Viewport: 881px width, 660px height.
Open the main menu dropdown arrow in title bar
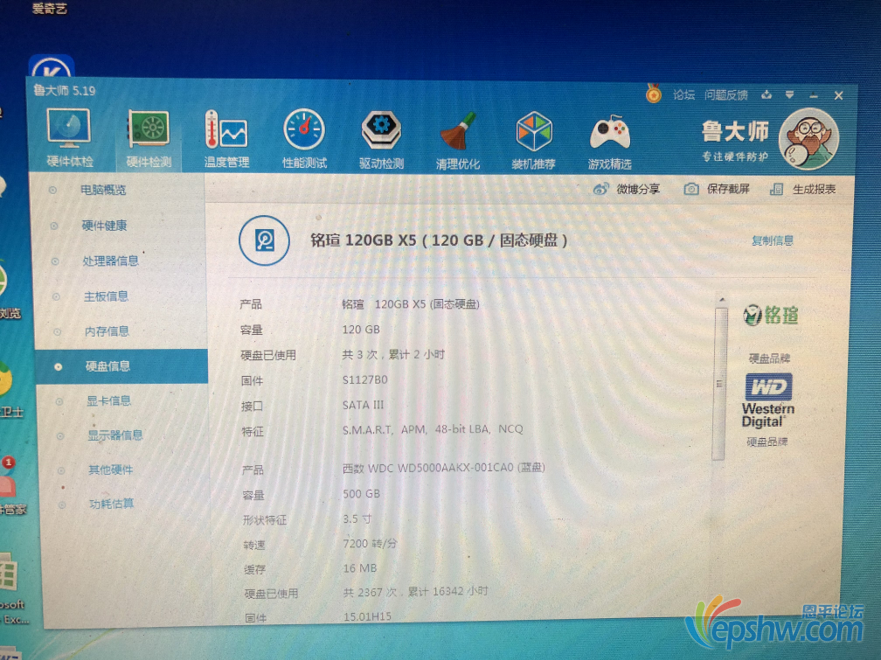(x=789, y=95)
